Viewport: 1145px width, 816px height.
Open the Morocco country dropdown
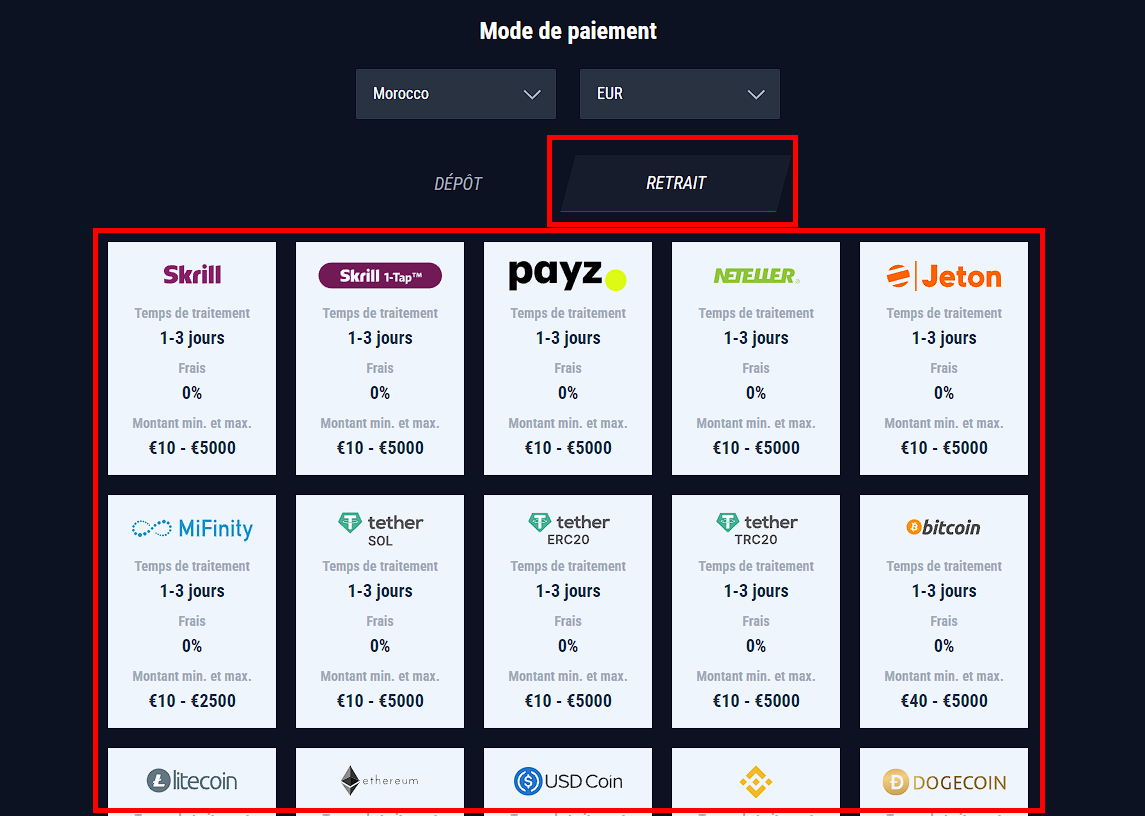(x=456, y=94)
